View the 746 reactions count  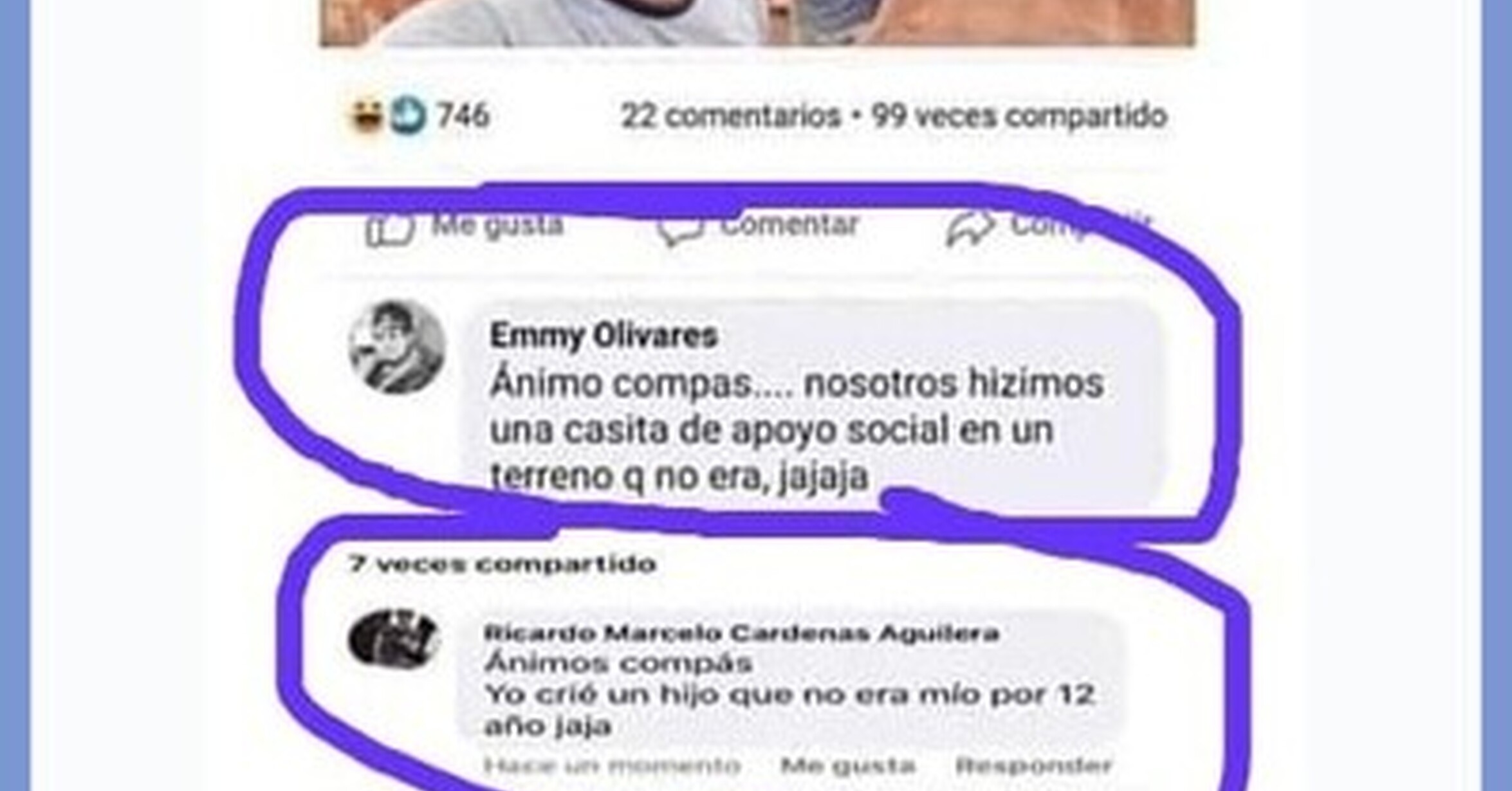463,116
